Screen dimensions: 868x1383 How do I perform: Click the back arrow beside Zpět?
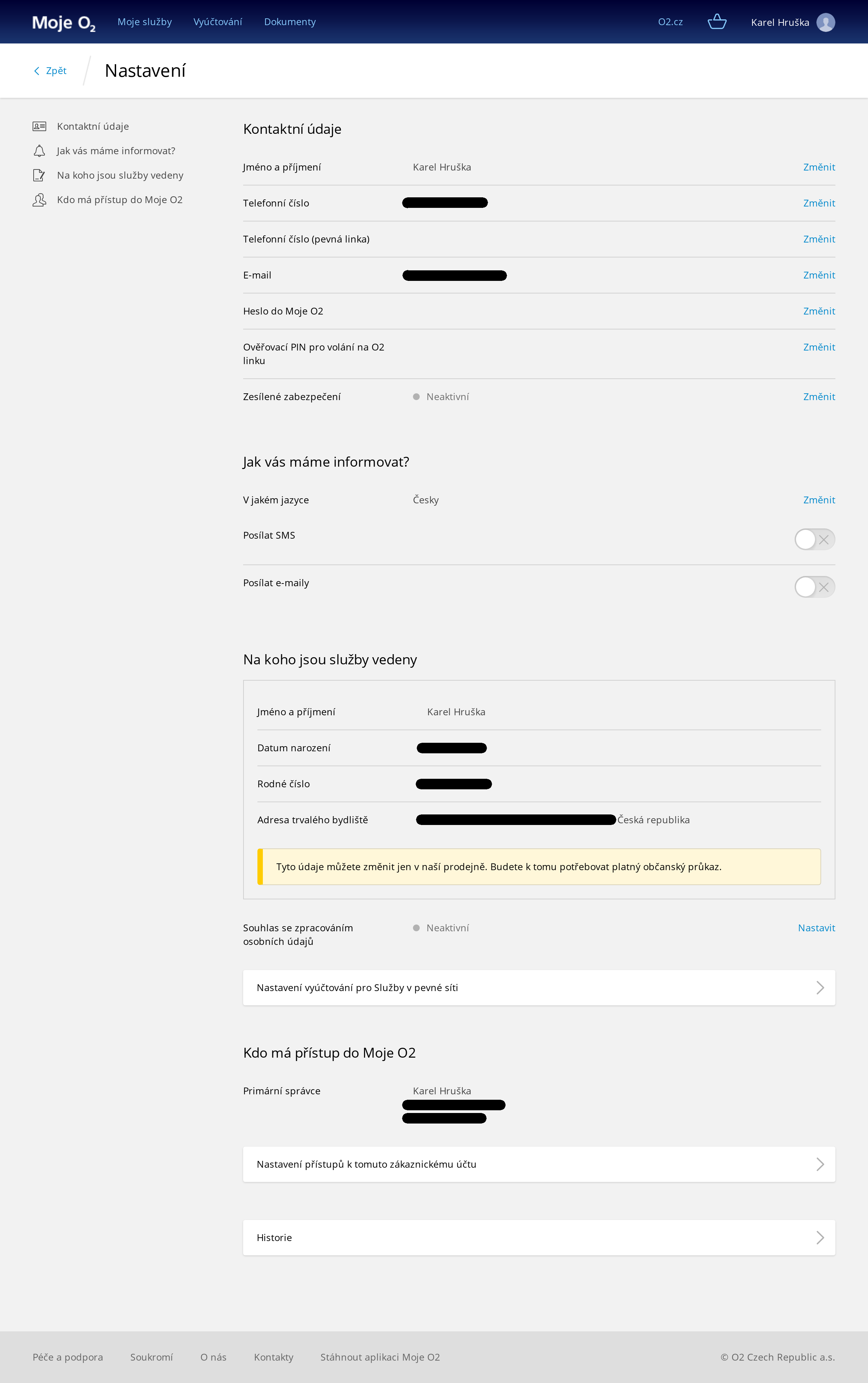37,71
